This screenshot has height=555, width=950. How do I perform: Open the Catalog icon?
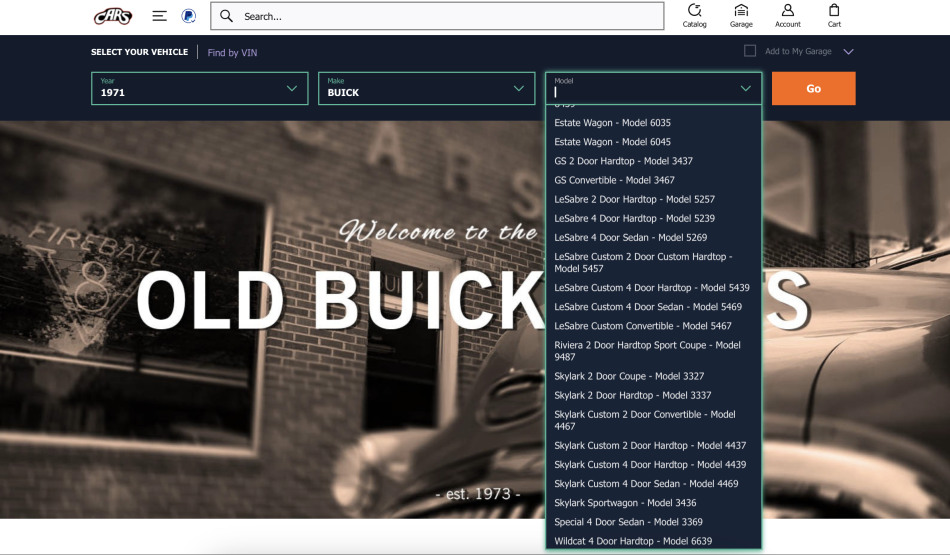(x=694, y=15)
